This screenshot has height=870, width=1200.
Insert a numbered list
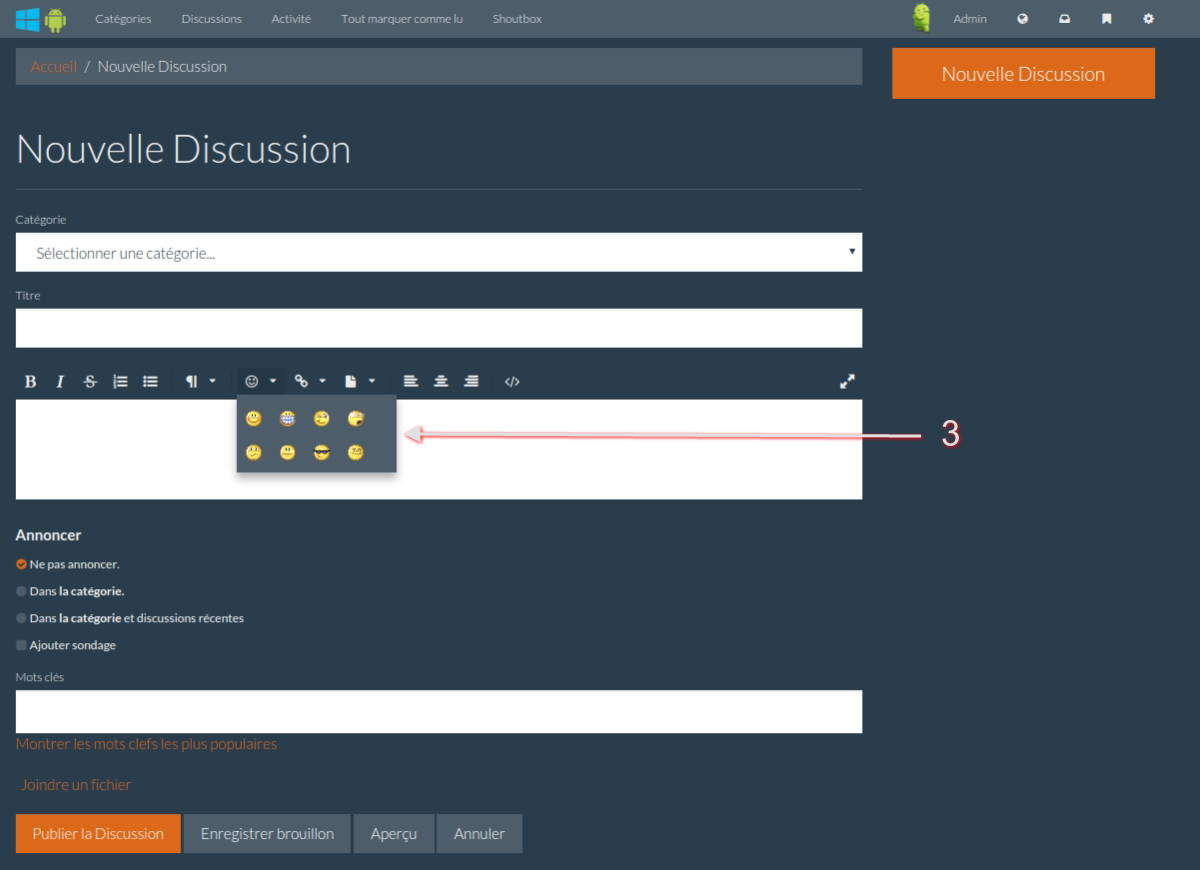click(120, 381)
